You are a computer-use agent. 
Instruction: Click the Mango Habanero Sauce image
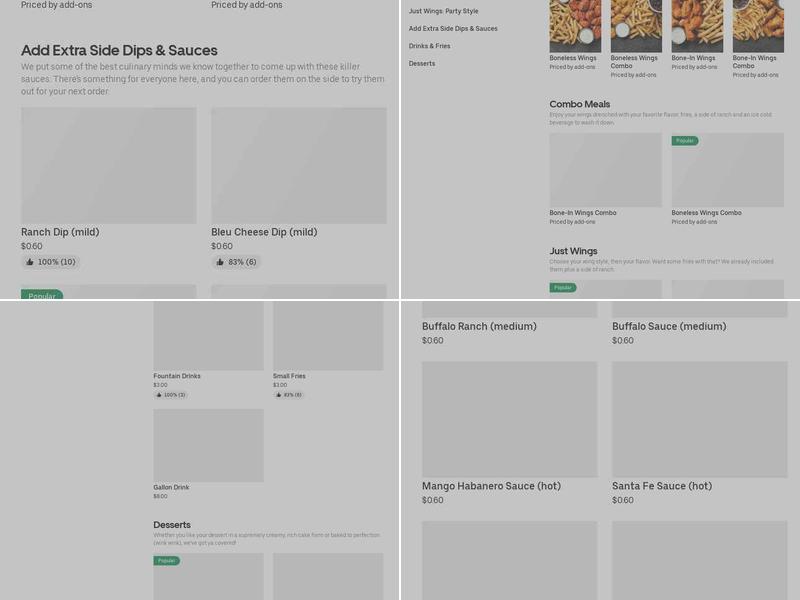click(509, 418)
